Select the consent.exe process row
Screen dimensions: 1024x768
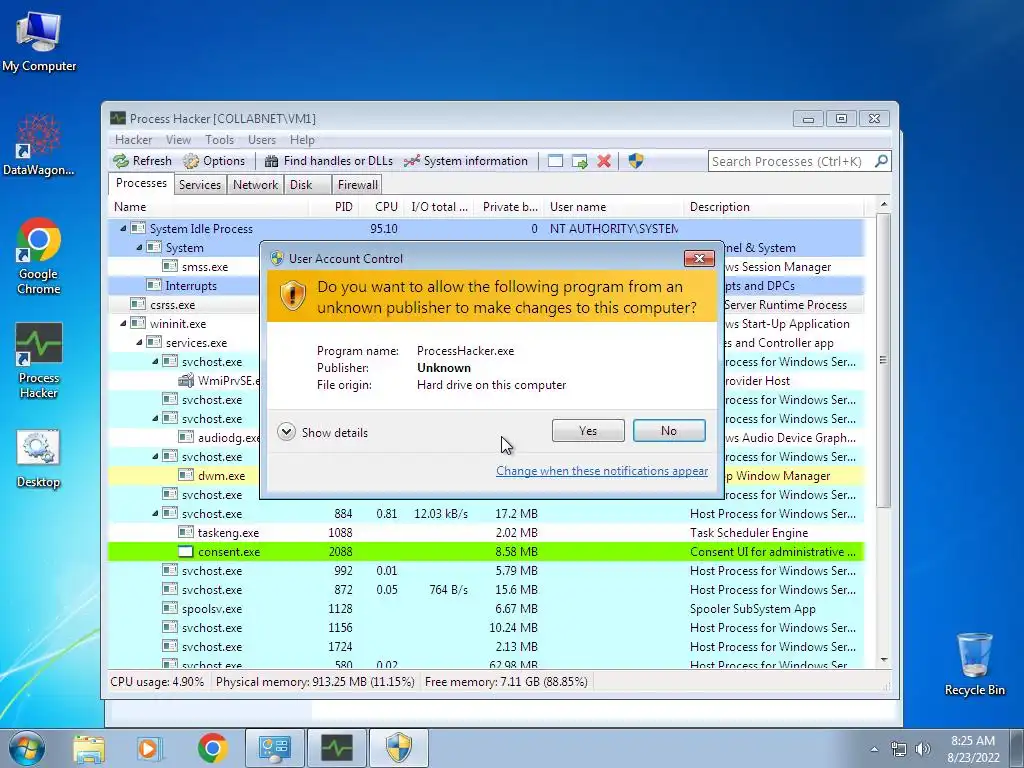(x=486, y=552)
